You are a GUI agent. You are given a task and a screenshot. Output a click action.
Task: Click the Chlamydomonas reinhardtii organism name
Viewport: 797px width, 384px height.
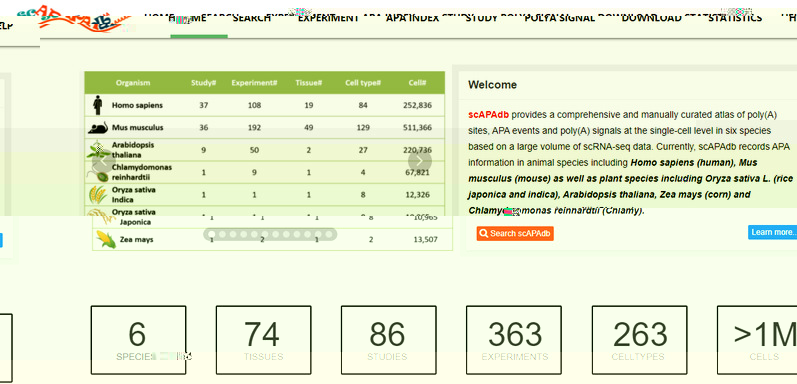coord(142,172)
